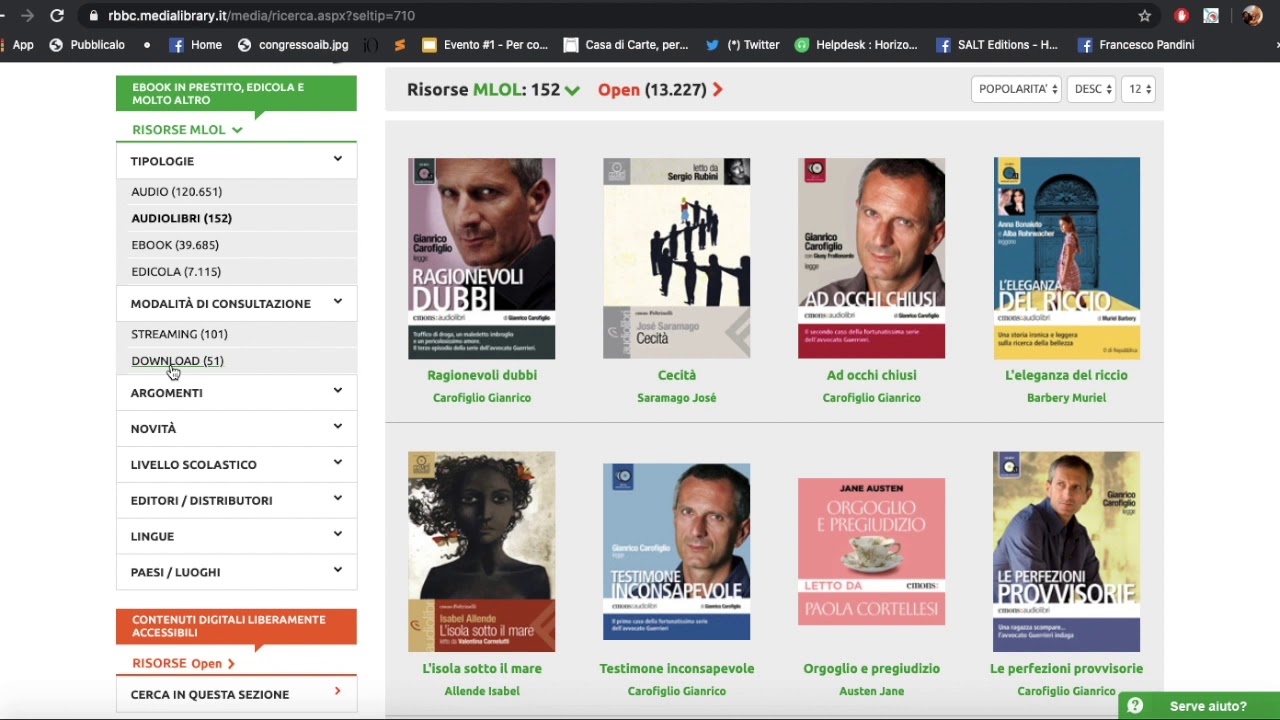Viewport: 1280px width, 720px height.
Task: Open the Orgoglio e pregiudizio title link
Action: click(x=871, y=669)
